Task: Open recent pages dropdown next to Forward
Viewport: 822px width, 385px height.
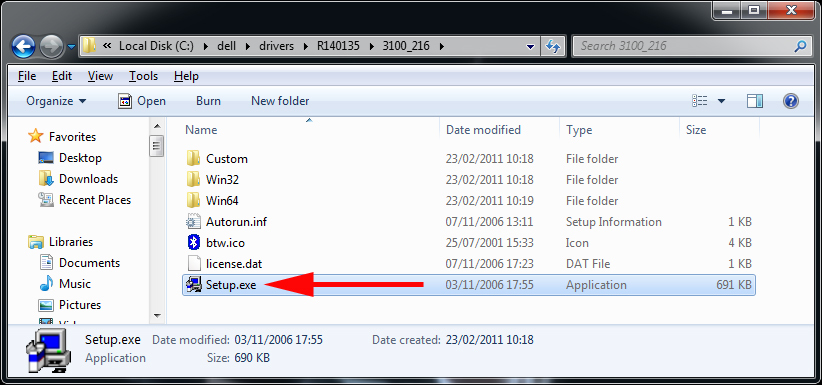Action: (x=71, y=47)
